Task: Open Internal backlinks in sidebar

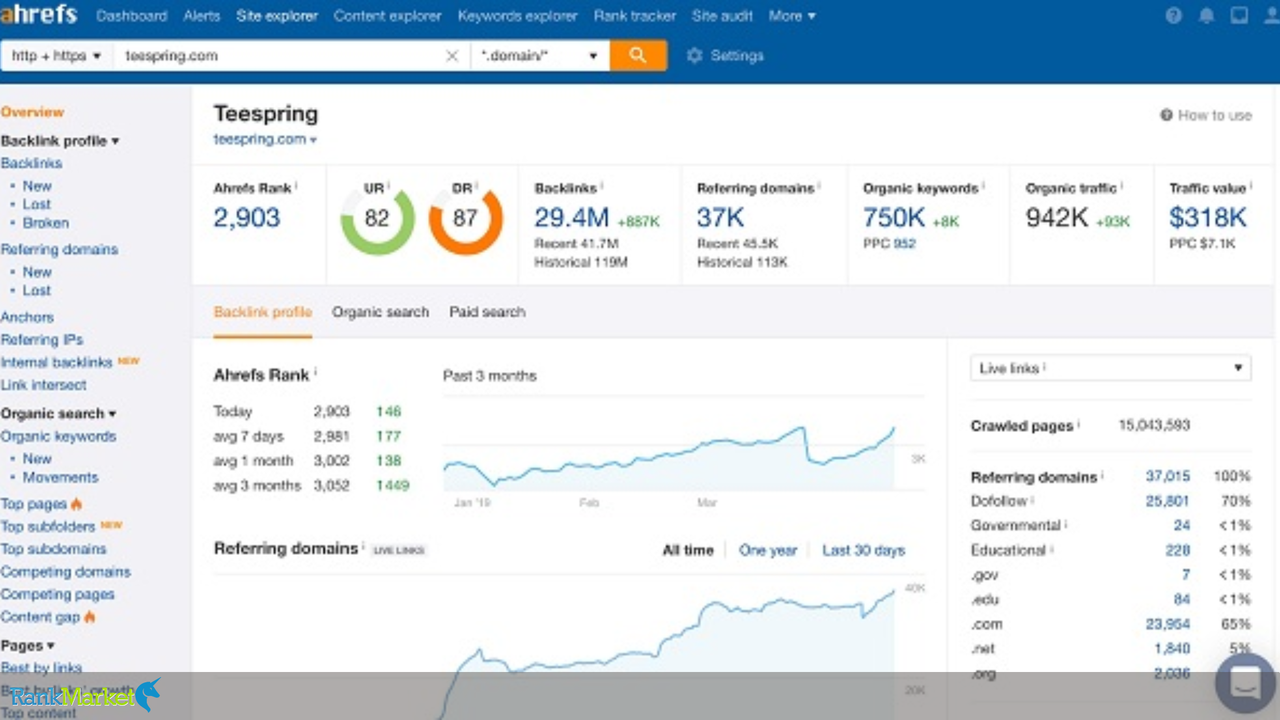Action: pyautogui.click(x=56, y=362)
